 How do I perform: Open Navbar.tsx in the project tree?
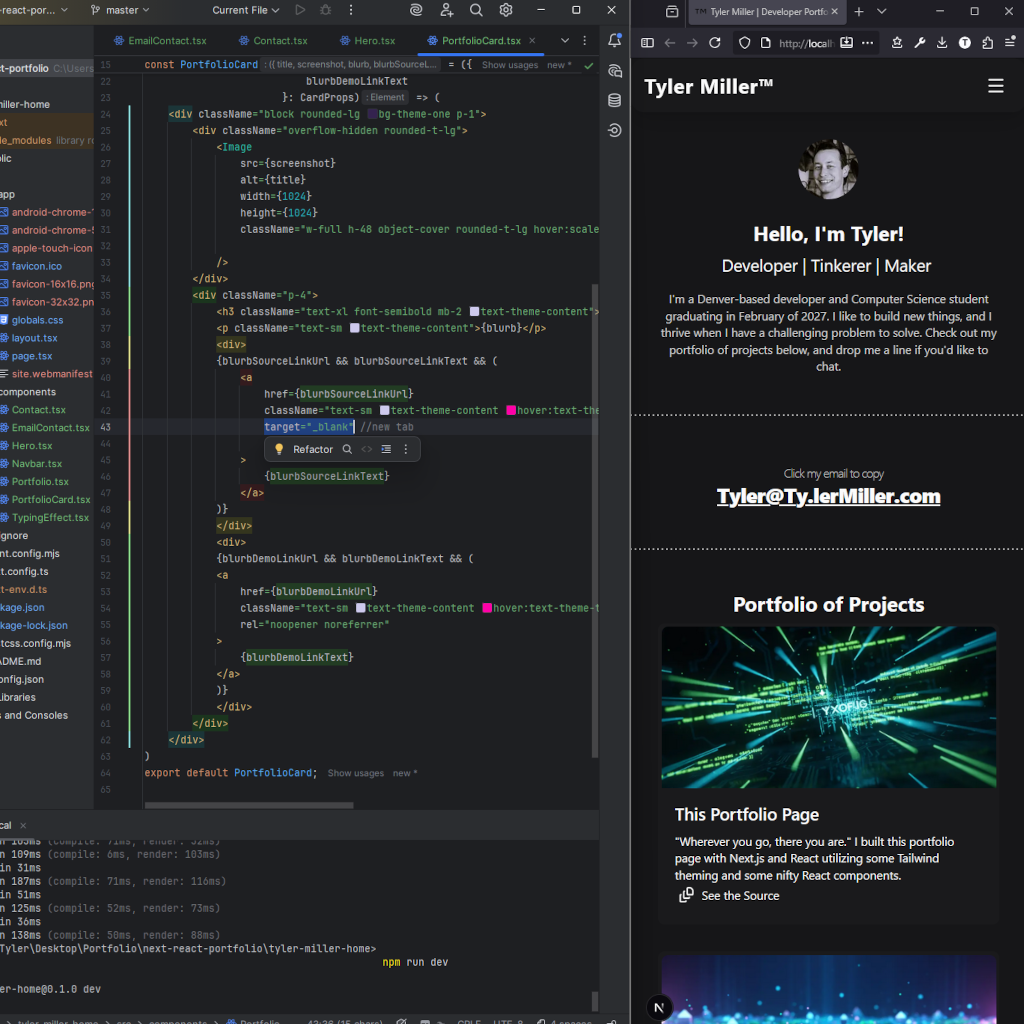click(x=37, y=464)
